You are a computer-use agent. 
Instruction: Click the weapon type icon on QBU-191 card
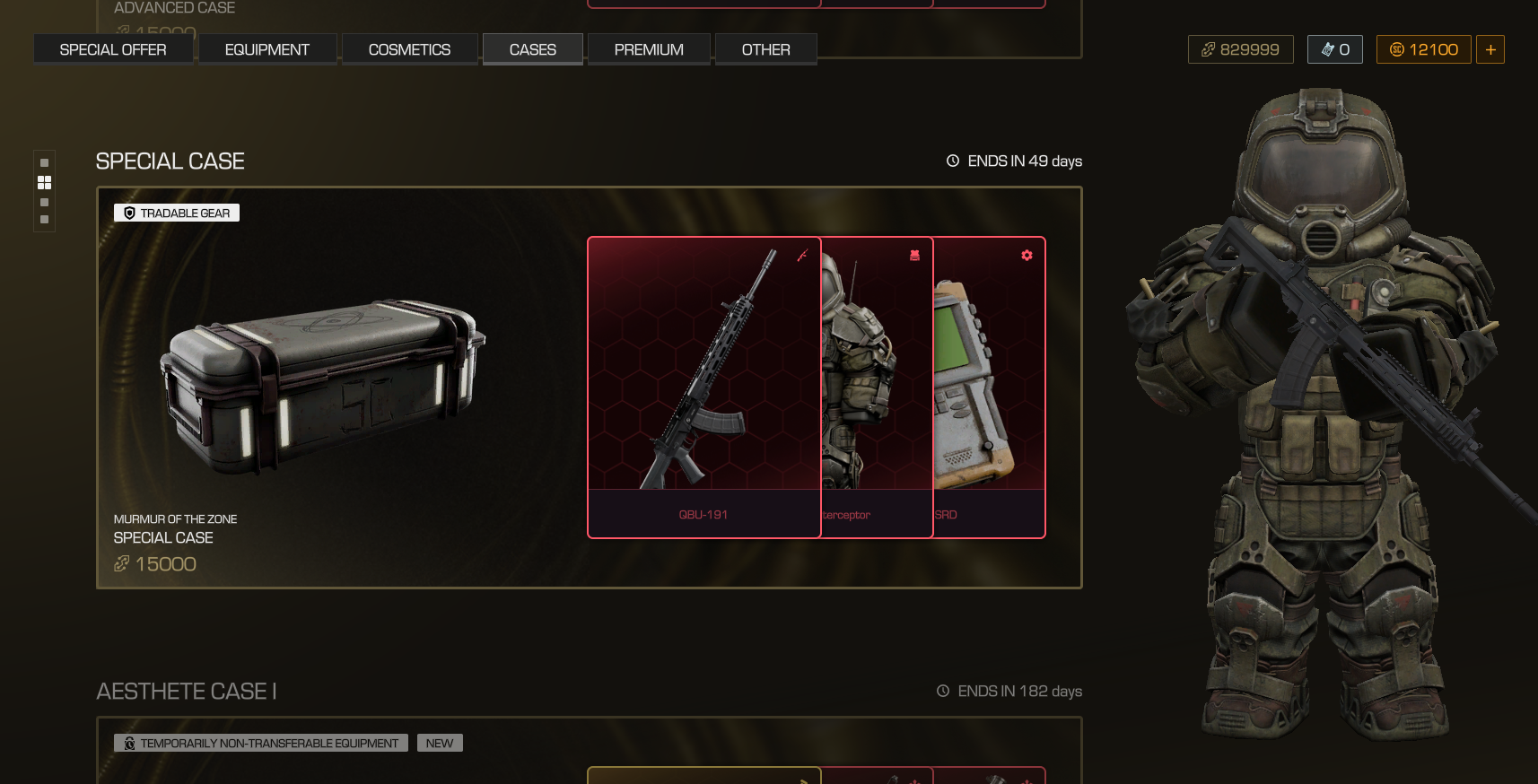[x=802, y=256]
